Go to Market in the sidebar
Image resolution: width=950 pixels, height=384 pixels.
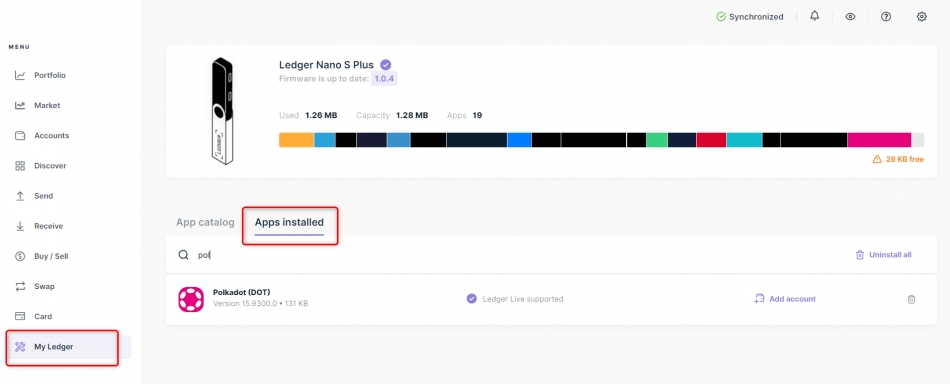pyautogui.click(x=47, y=105)
